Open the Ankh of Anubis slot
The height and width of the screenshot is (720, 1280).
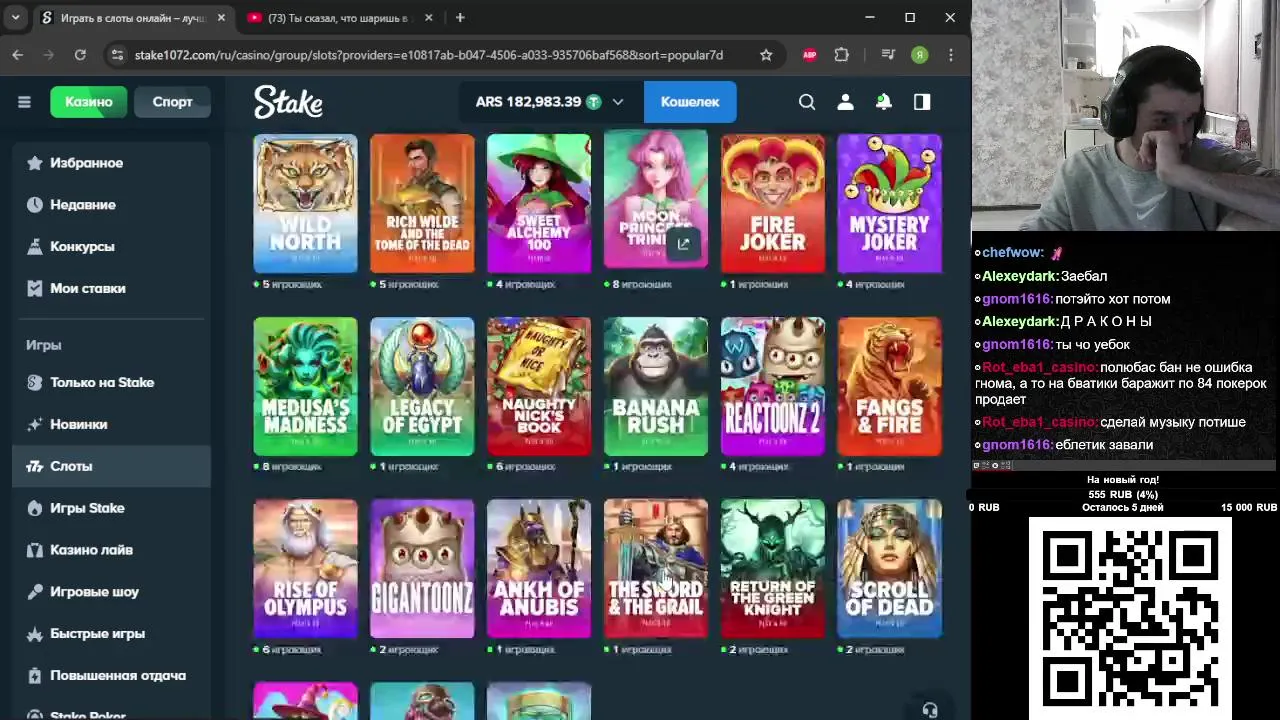539,569
